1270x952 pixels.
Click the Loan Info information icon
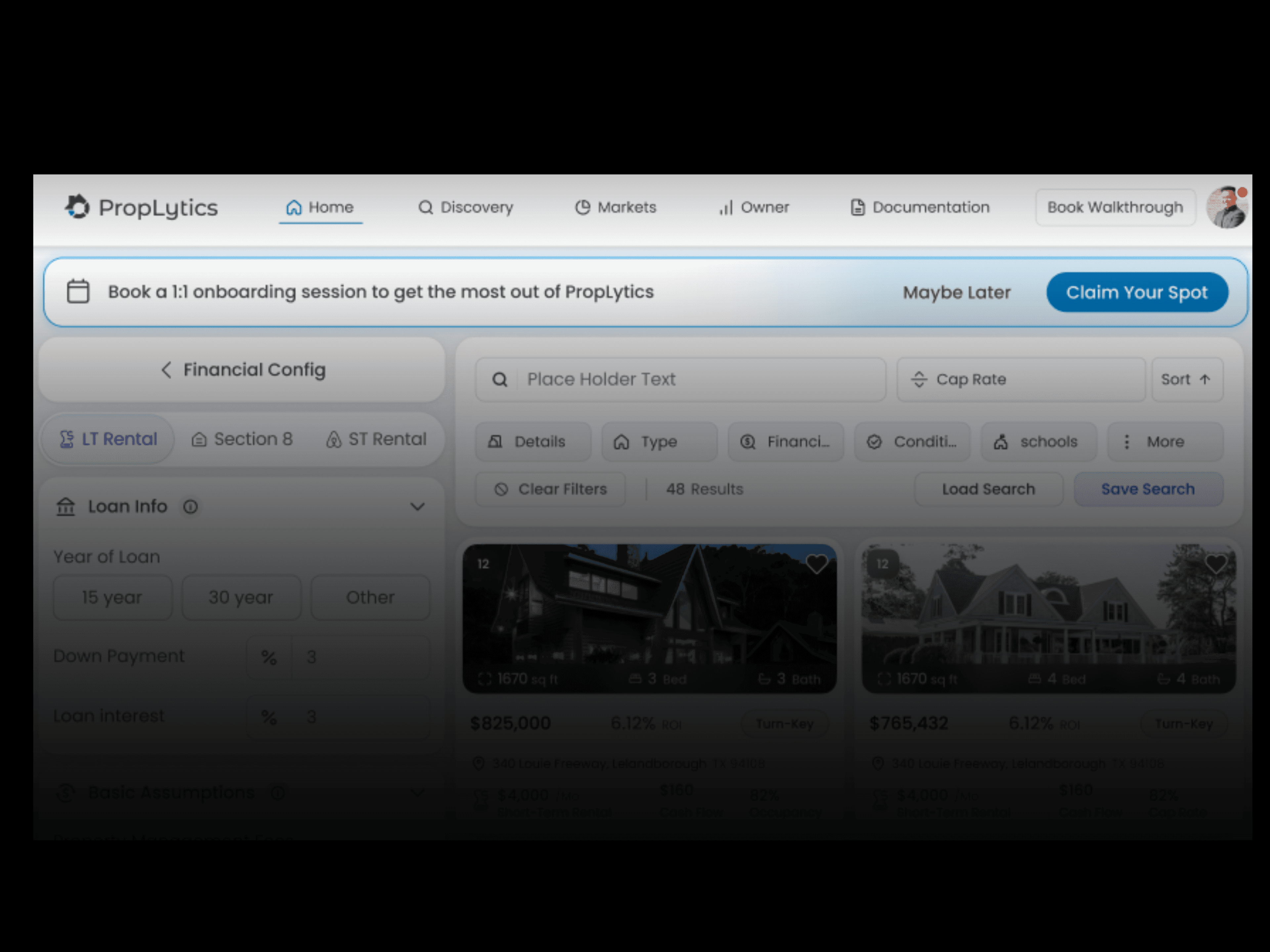[x=190, y=507]
